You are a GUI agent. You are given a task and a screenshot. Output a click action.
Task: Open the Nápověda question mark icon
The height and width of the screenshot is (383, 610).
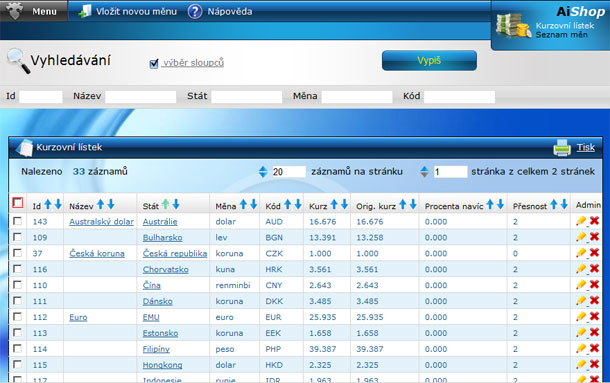point(195,12)
